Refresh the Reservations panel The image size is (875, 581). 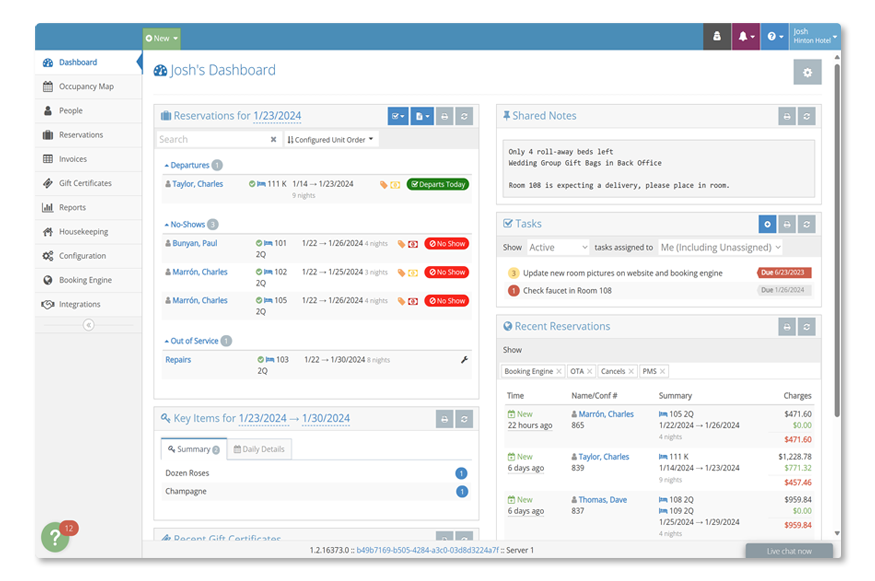click(x=463, y=116)
